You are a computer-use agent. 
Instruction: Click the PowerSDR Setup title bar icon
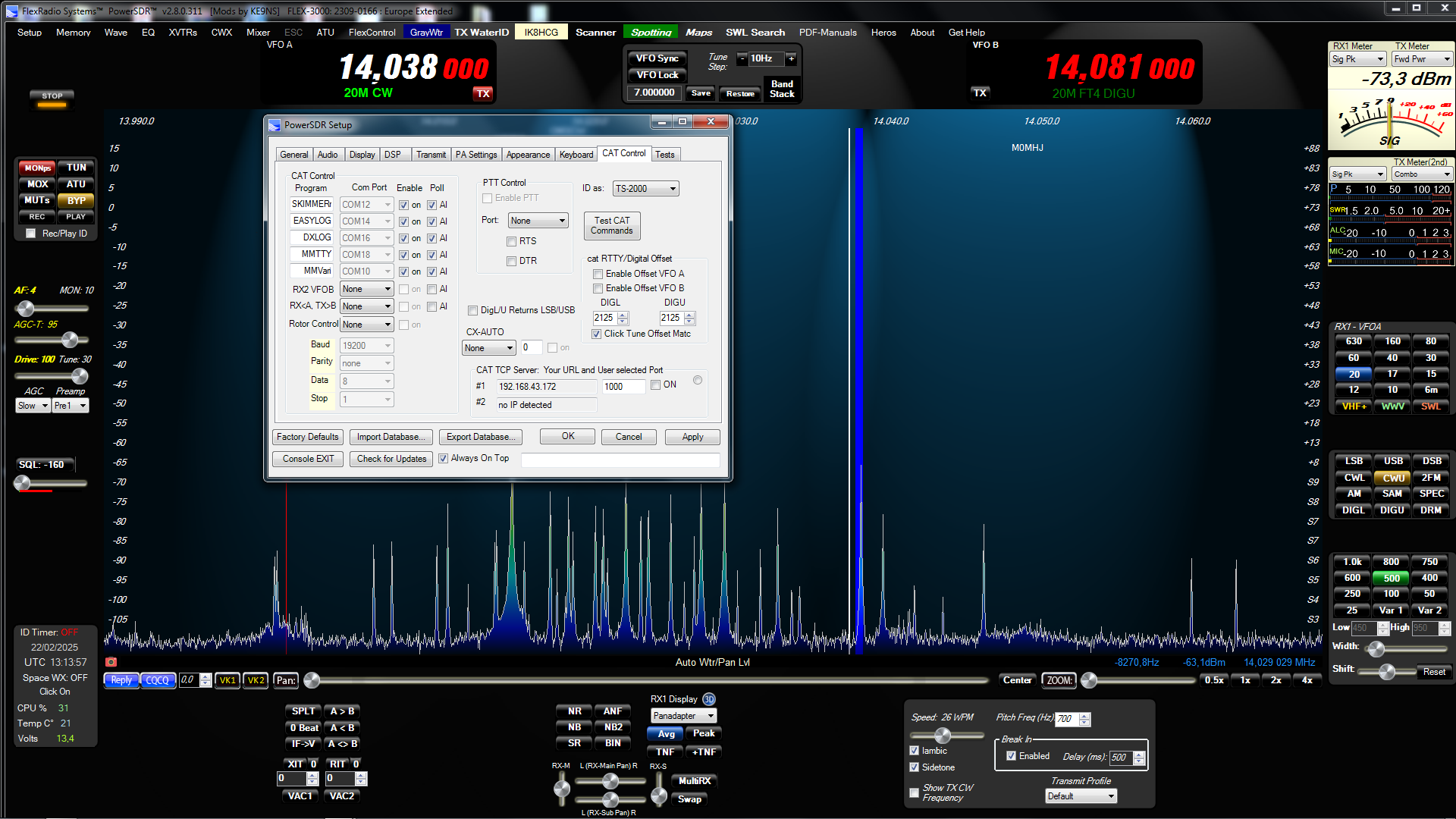click(275, 125)
